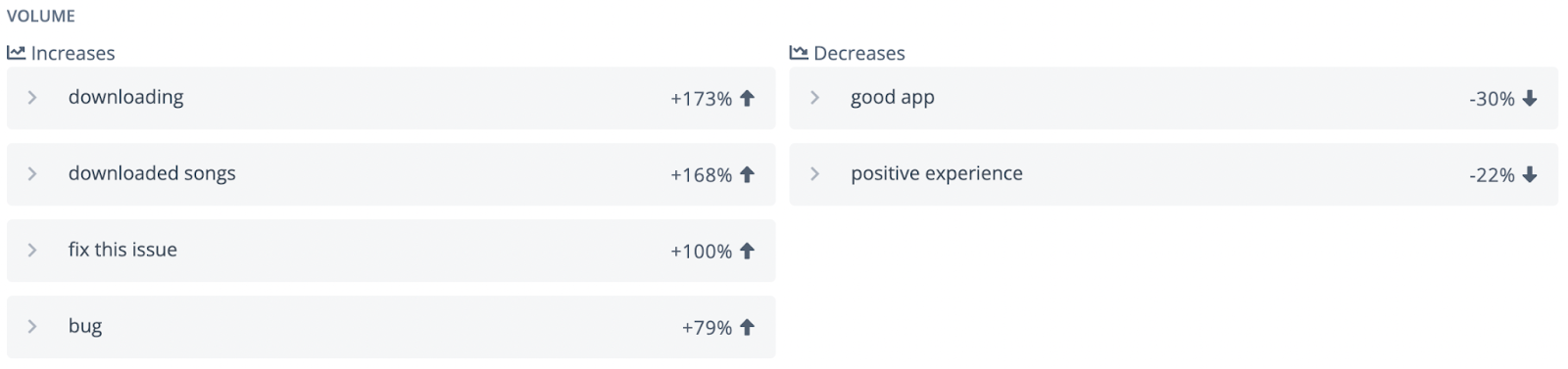The height and width of the screenshot is (369, 1568).
Task: Expand the downloaded songs chevron
Action: coord(32,174)
